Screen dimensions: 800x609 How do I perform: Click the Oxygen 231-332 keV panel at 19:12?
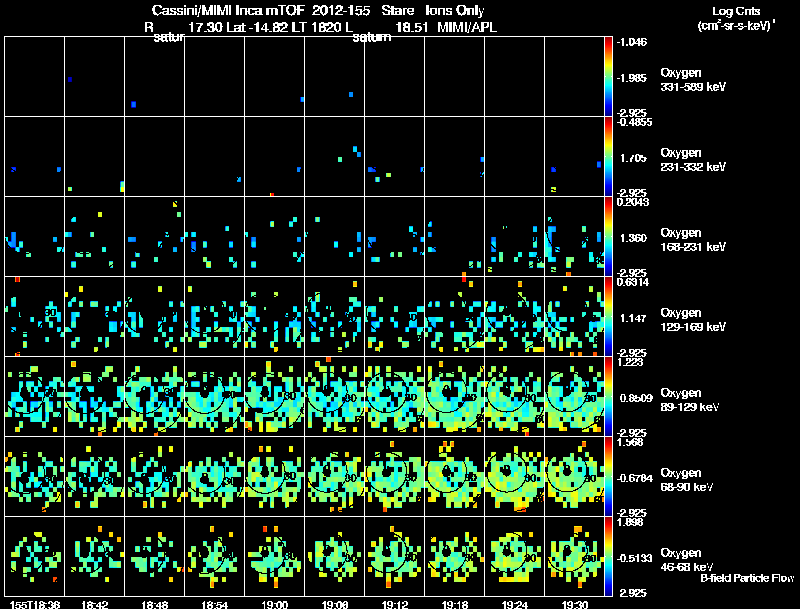coord(394,156)
